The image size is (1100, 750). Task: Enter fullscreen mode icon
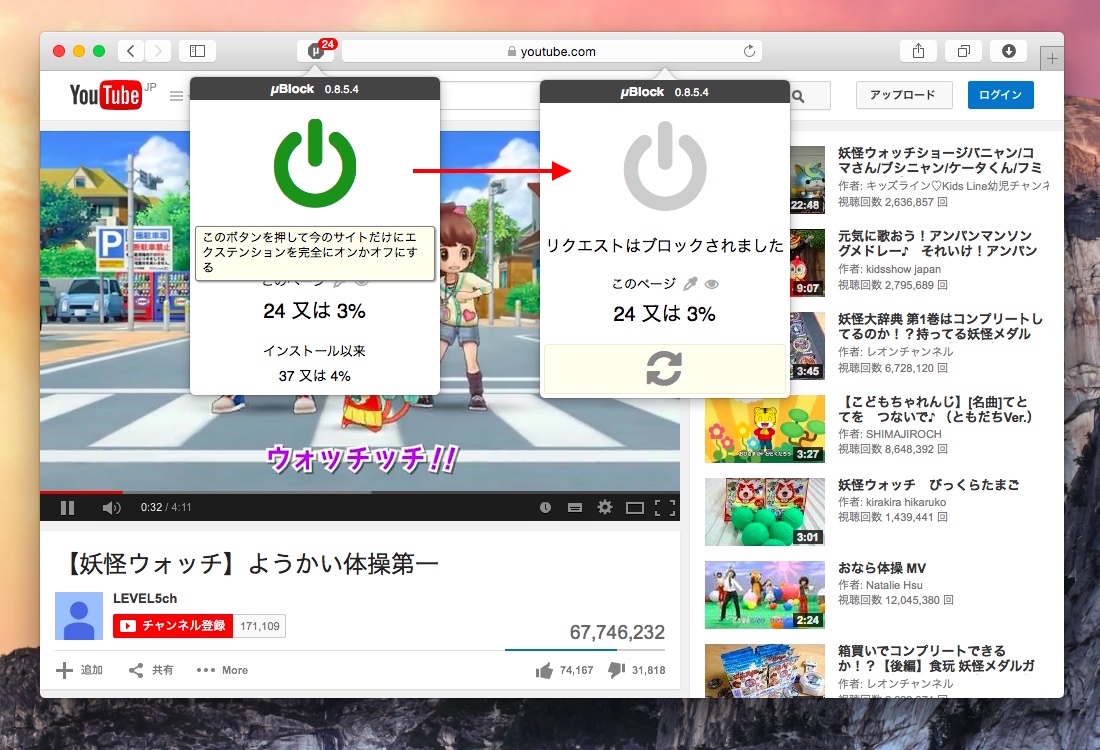click(664, 507)
